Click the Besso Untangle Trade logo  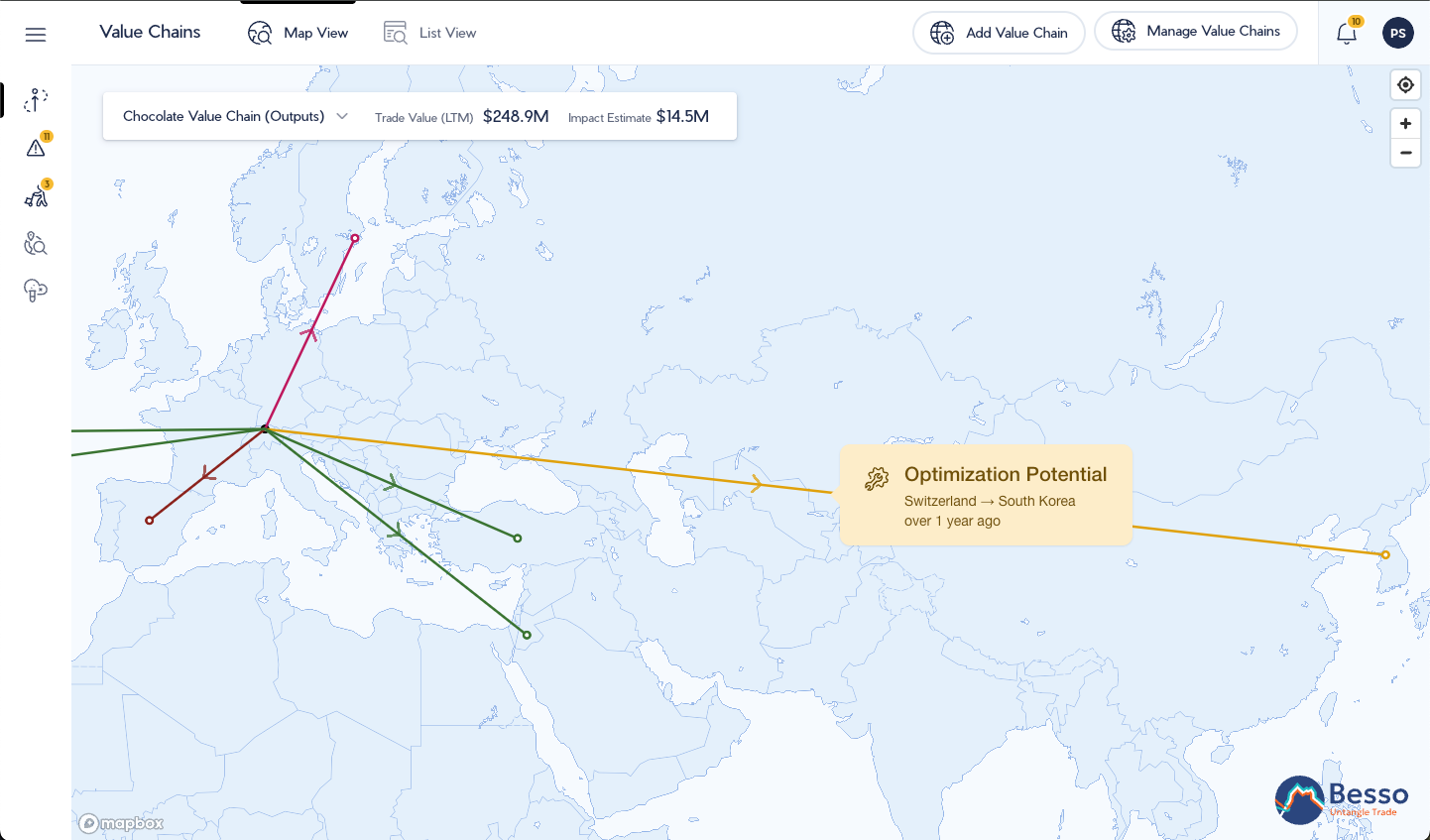[1342, 799]
